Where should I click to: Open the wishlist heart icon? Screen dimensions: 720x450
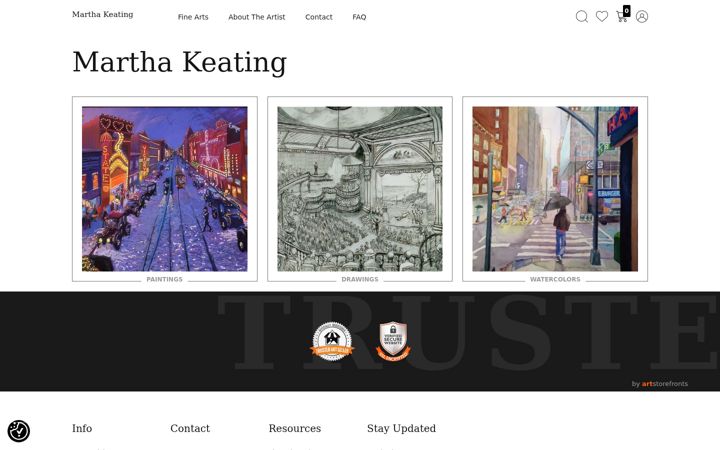602,17
